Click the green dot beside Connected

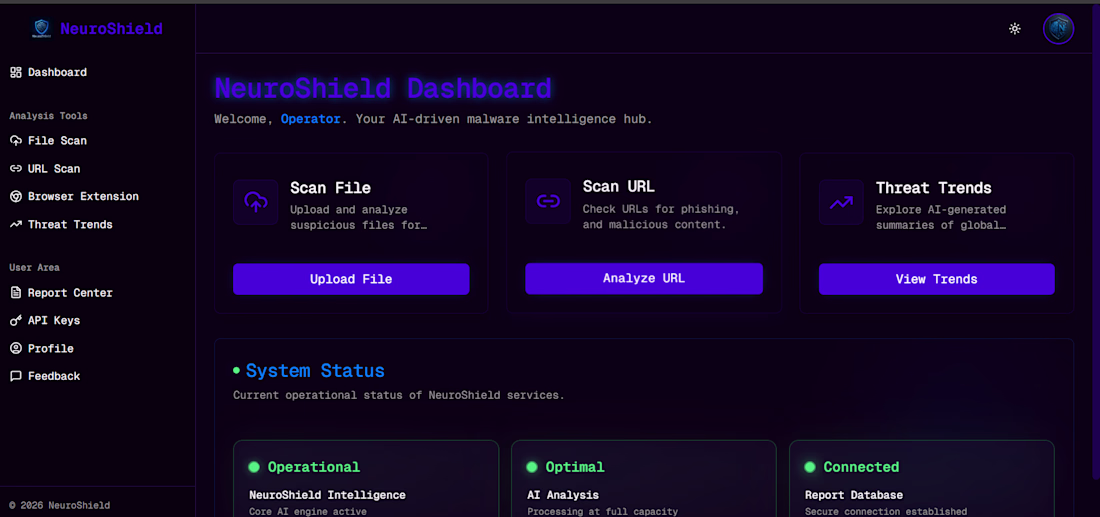(810, 466)
